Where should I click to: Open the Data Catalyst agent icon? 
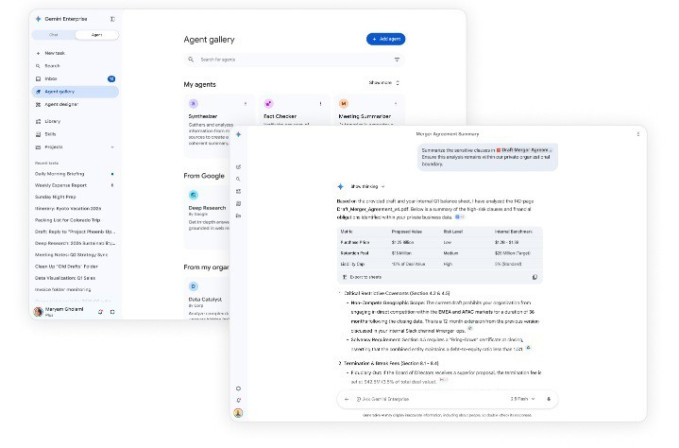tap(194, 286)
